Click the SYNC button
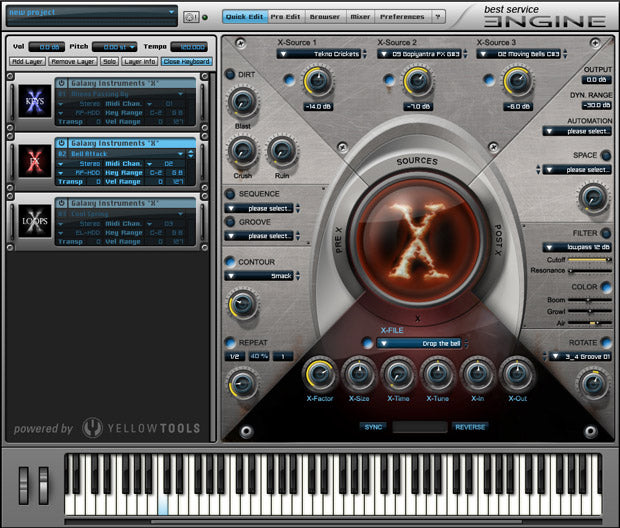 373,427
